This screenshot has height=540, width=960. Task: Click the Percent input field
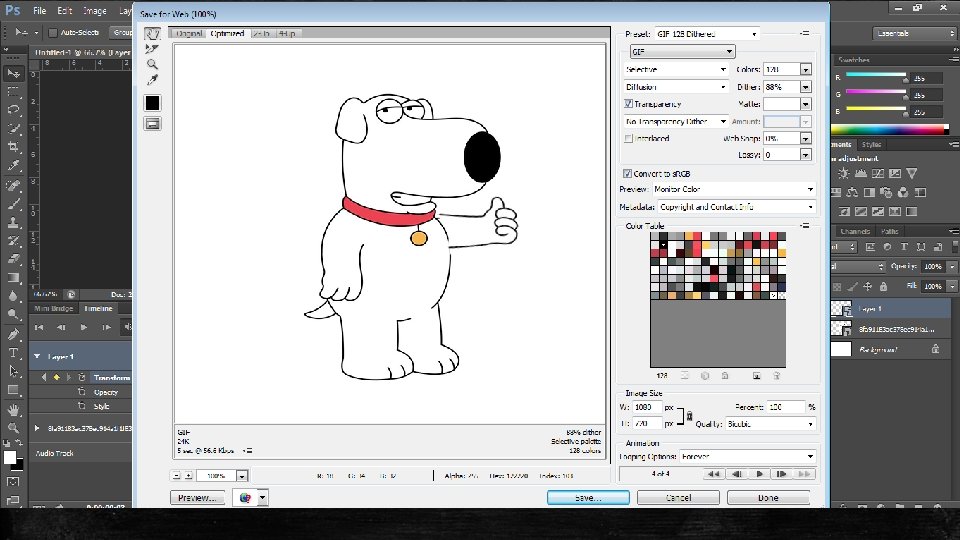786,407
